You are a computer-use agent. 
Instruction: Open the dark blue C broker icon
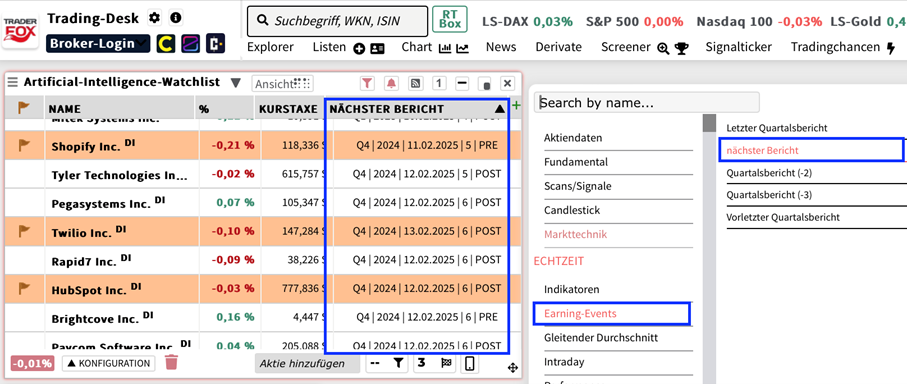point(216,43)
